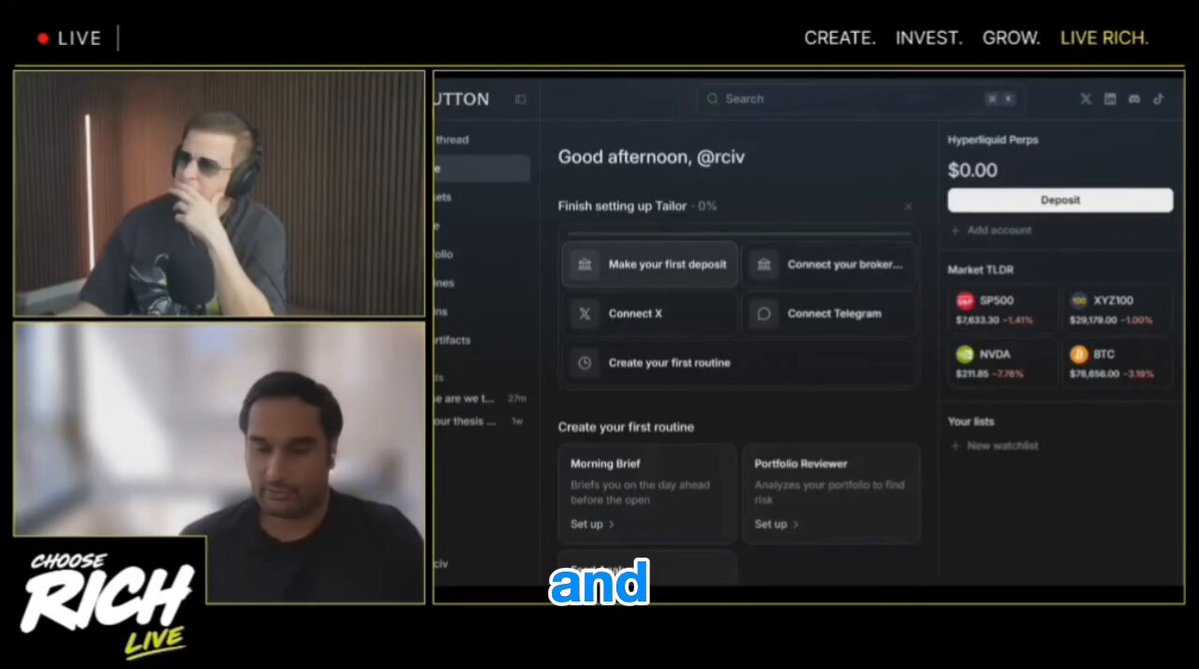Click the setup progress bar at 0%
This screenshot has width=1199, height=669.
tap(739, 232)
